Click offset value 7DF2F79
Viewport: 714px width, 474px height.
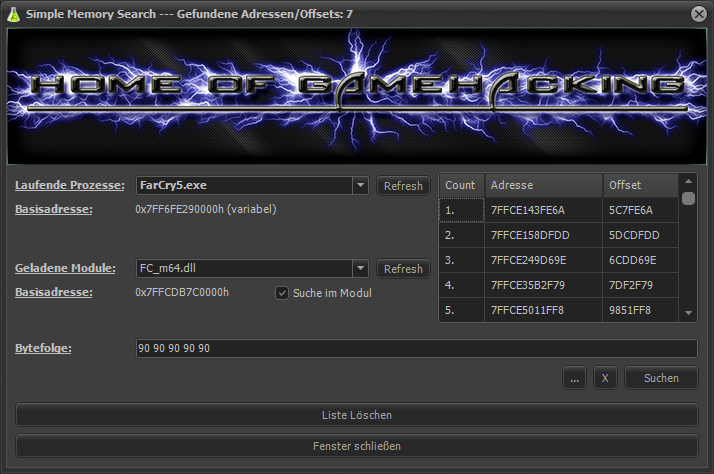641,285
